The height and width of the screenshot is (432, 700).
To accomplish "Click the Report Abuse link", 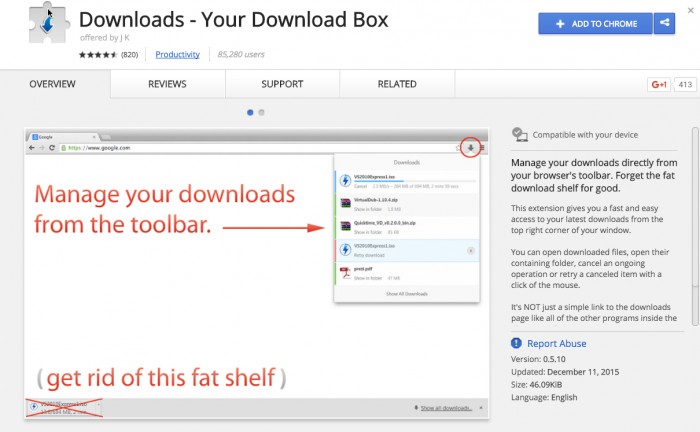I will (556, 344).
